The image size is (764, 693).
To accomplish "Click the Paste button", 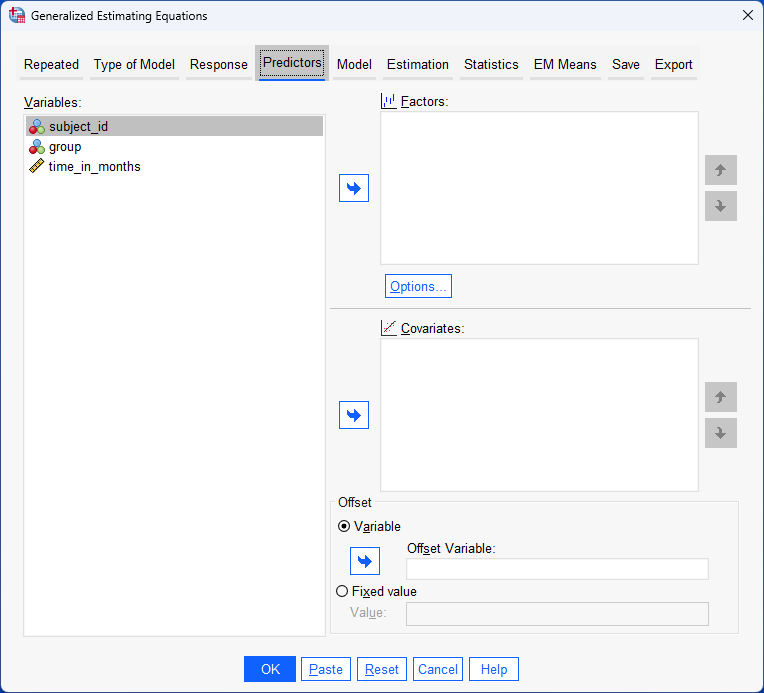I will click(x=326, y=669).
